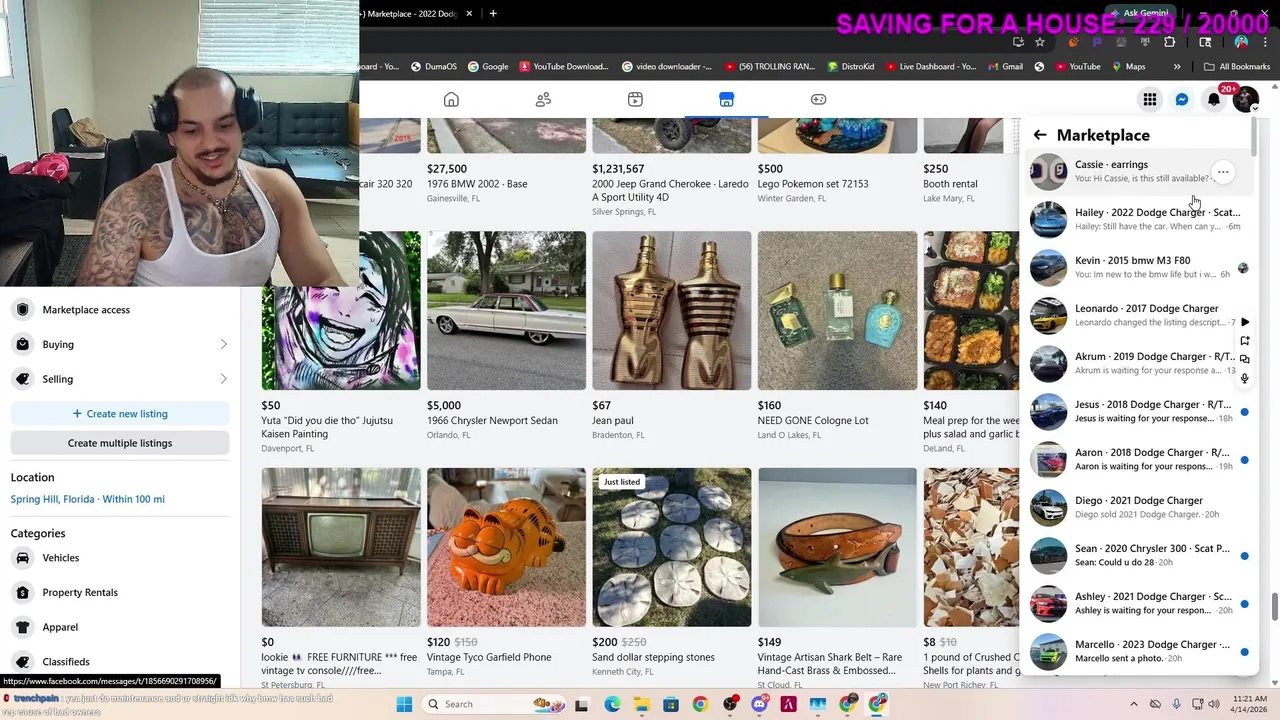Open the YouTube bookmark
Viewport: 1280px width, 720px height.
coord(1077,67)
